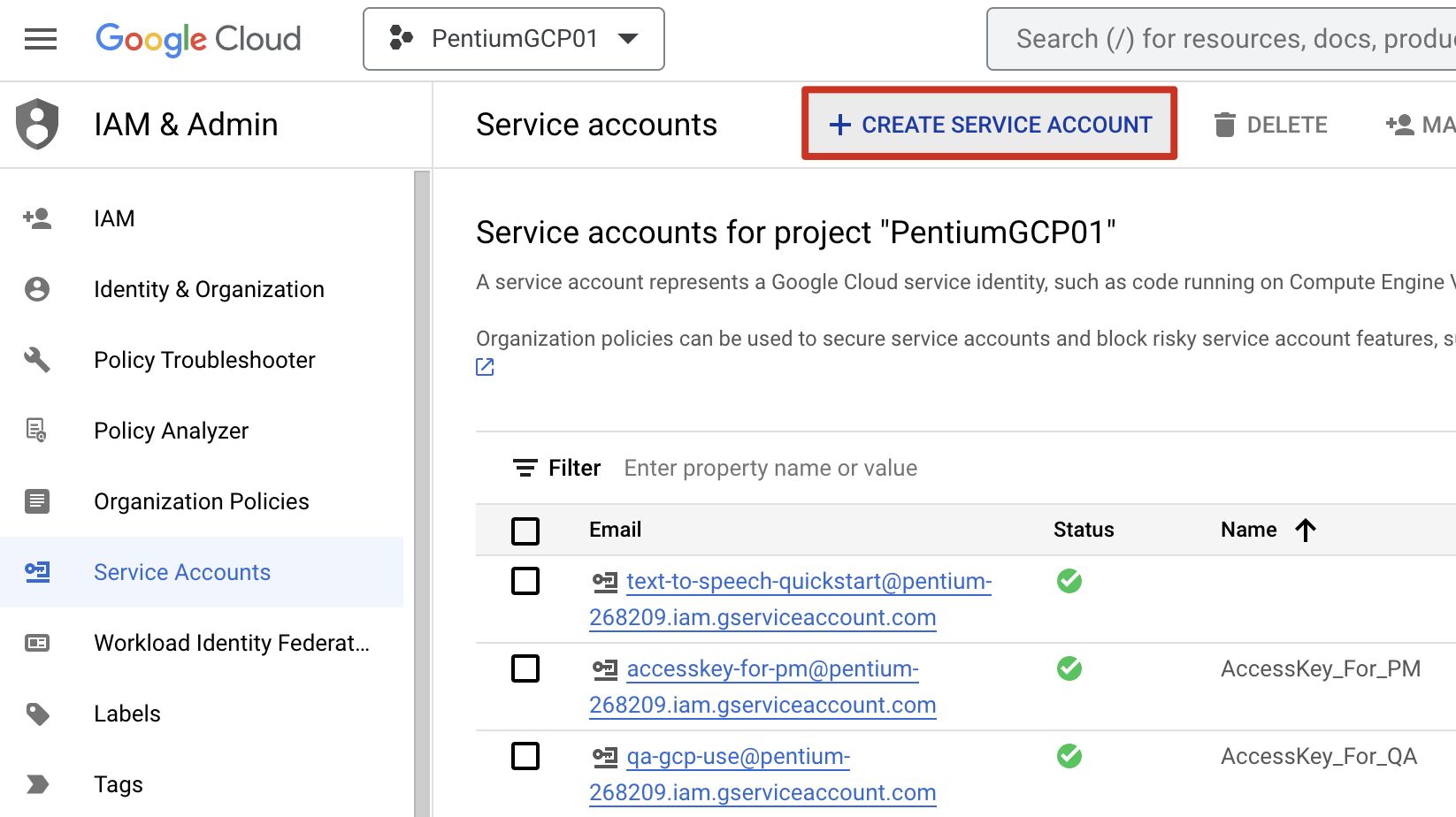Click enabled status checkmark for accesskey-for-pm
This screenshot has width=1456, height=817.
[x=1069, y=668]
